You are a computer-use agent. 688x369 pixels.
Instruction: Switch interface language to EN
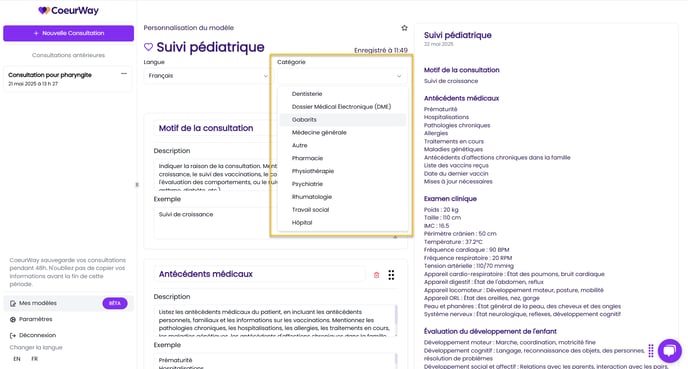[x=17, y=359]
